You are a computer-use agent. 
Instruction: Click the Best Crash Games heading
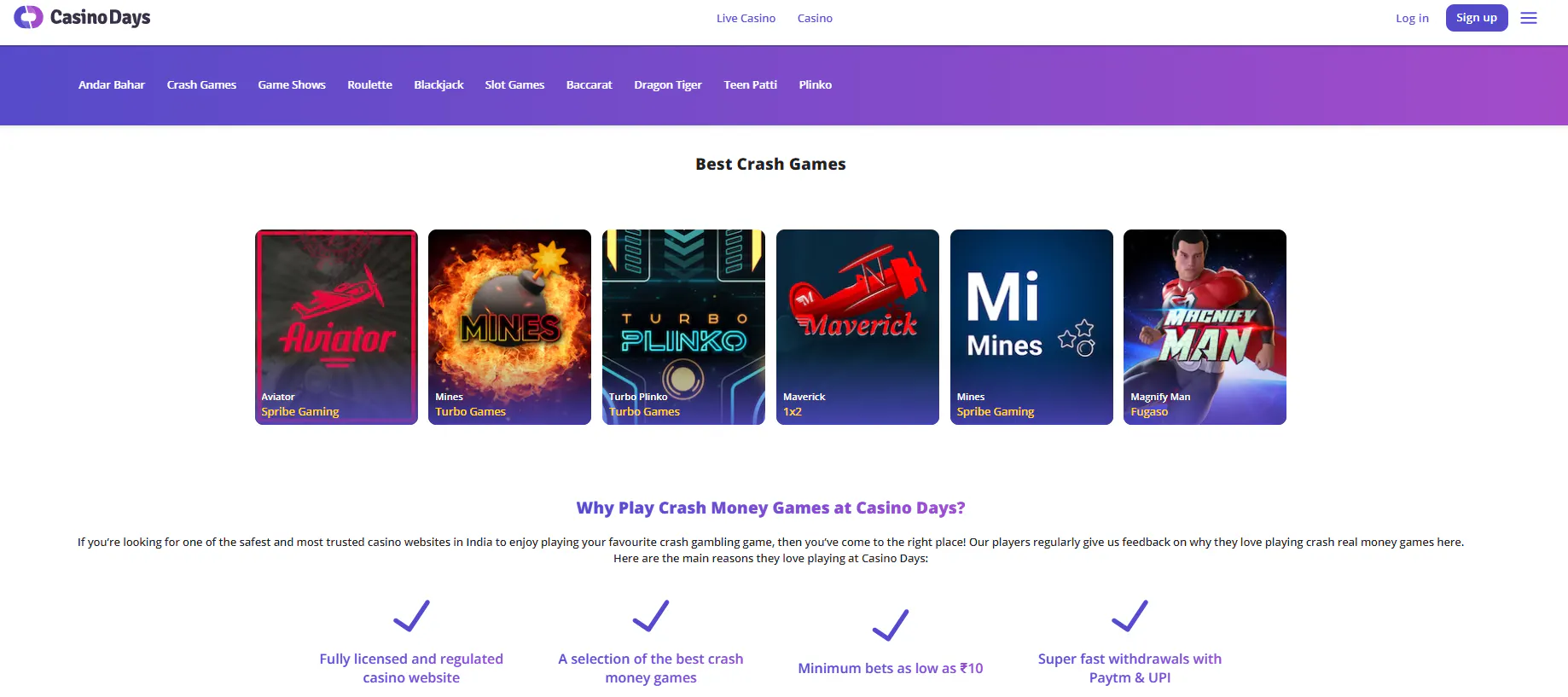click(x=770, y=164)
